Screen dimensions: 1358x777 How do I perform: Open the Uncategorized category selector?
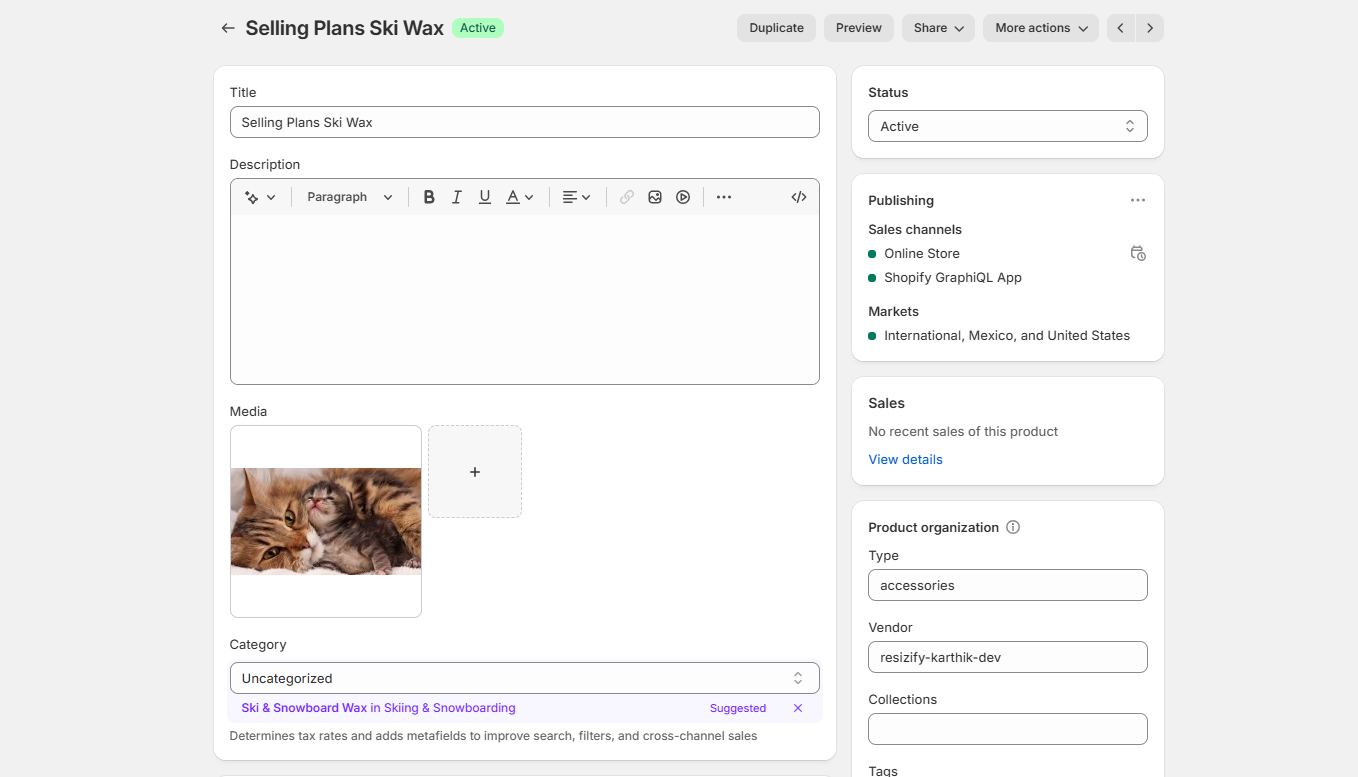tap(524, 678)
